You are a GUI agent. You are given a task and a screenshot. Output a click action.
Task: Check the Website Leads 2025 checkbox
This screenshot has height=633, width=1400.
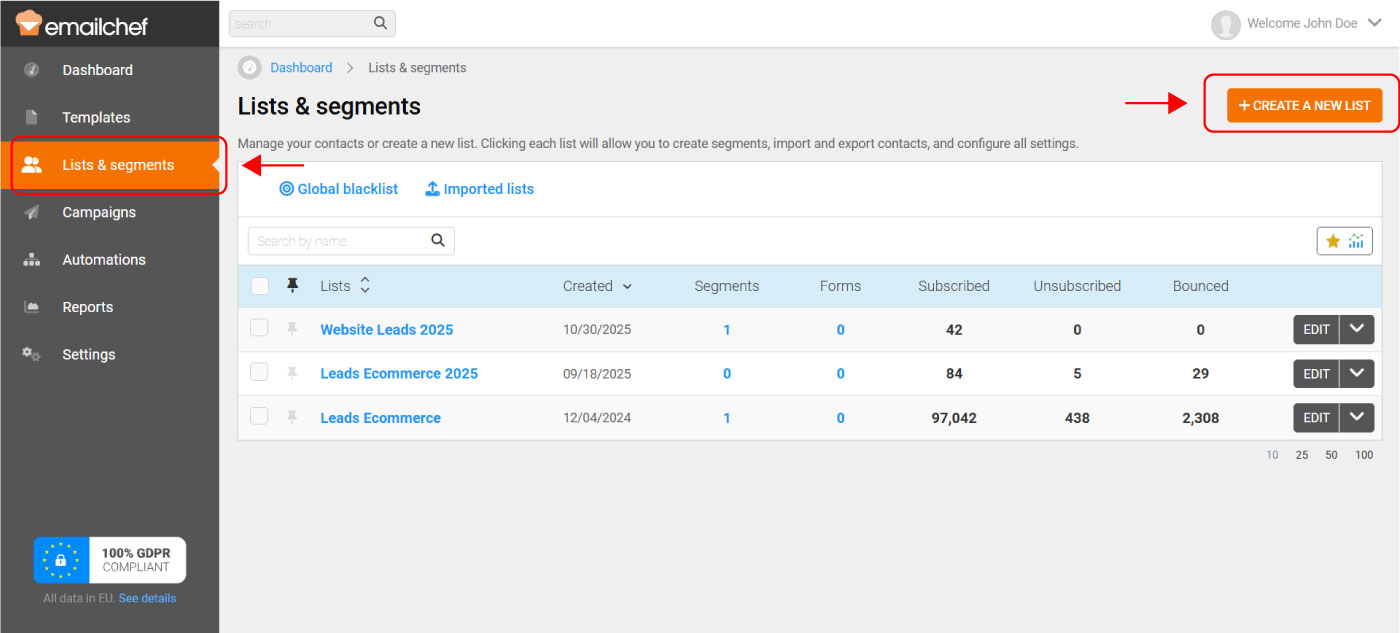pyautogui.click(x=259, y=328)
